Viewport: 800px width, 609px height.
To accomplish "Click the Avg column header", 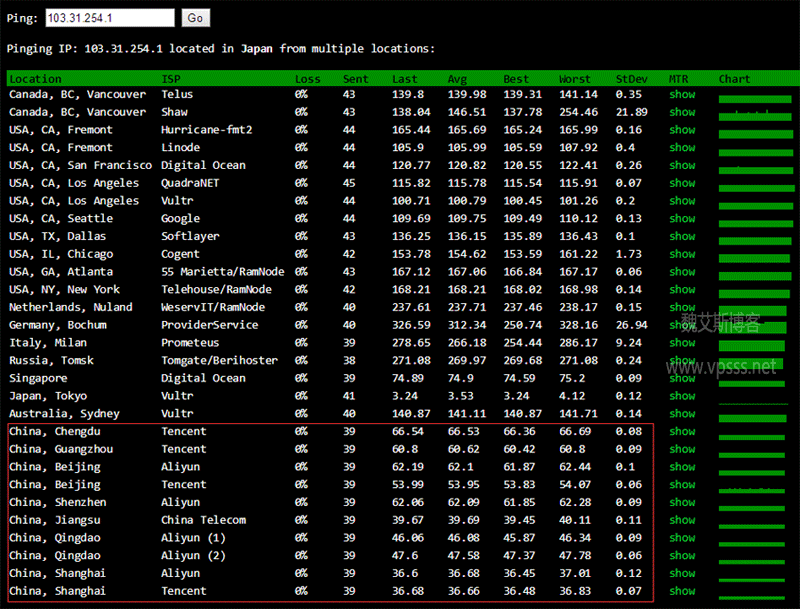I will pos(458,79).
